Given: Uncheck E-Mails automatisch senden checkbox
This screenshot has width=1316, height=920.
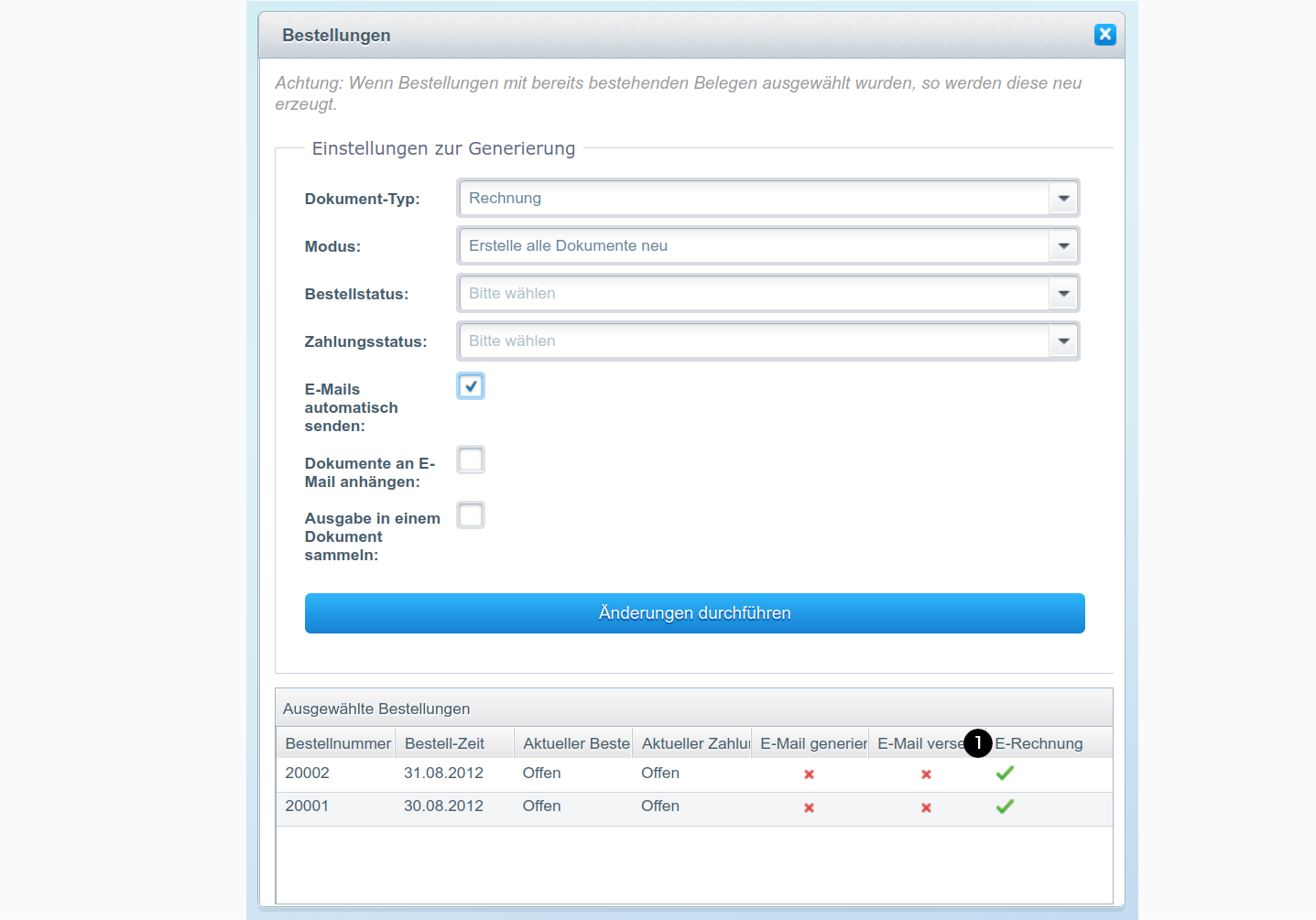Looking at the screenshot, I should (x=471, y=386).
